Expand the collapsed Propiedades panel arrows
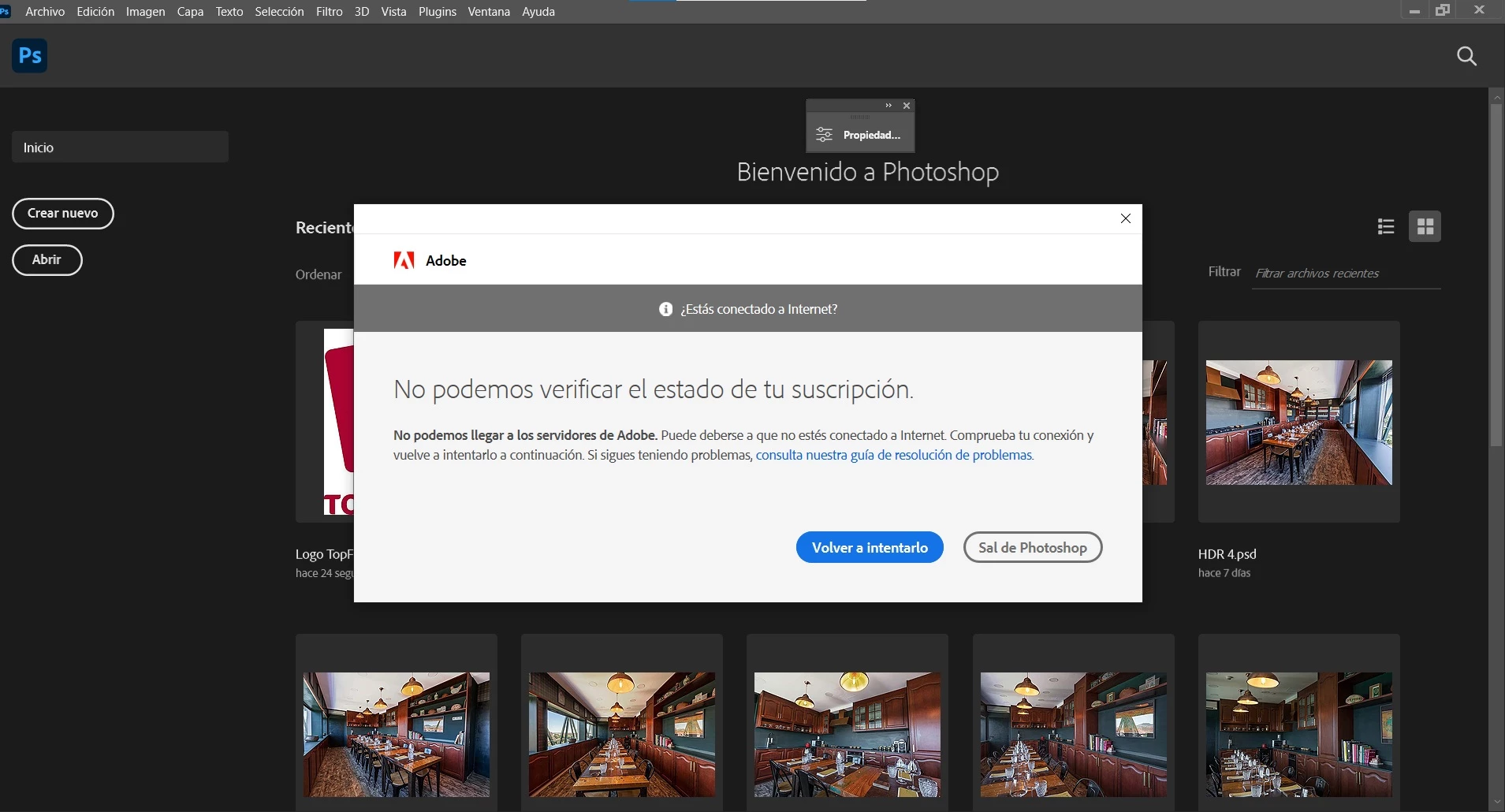This screenshot has height=812, width=1505. pyautogui.click(x=888, y=106)
